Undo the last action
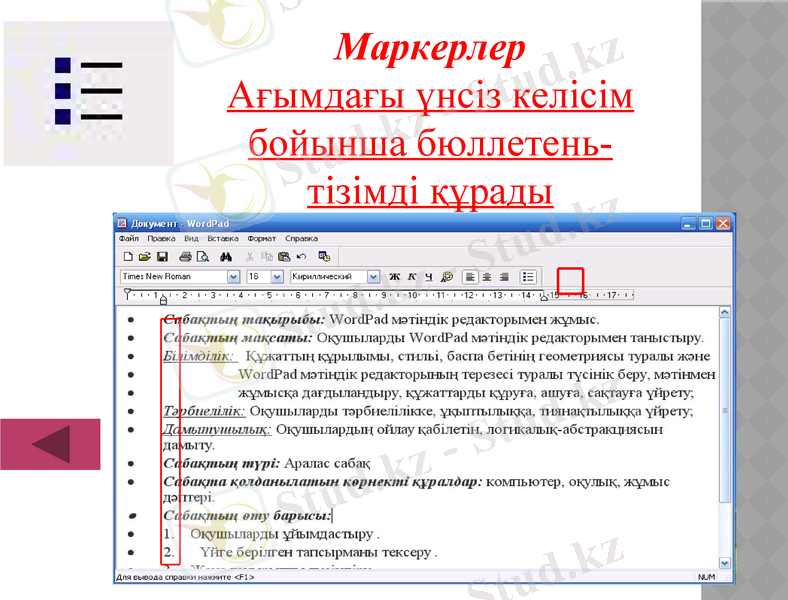The image size is (788, 600). point(301,257)
